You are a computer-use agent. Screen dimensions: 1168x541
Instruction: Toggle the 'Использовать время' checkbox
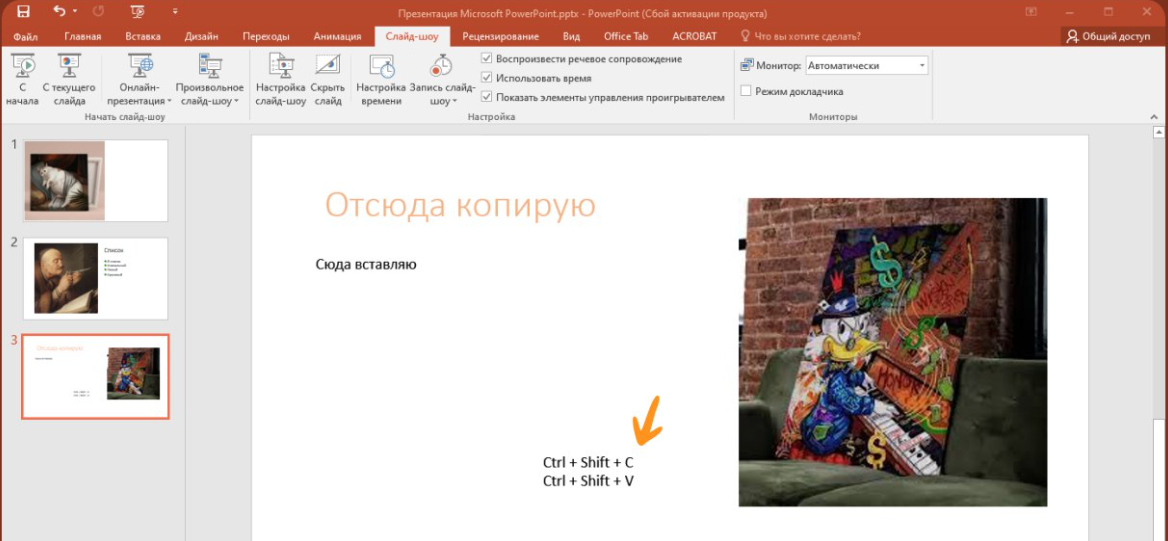tap(486, 77)
